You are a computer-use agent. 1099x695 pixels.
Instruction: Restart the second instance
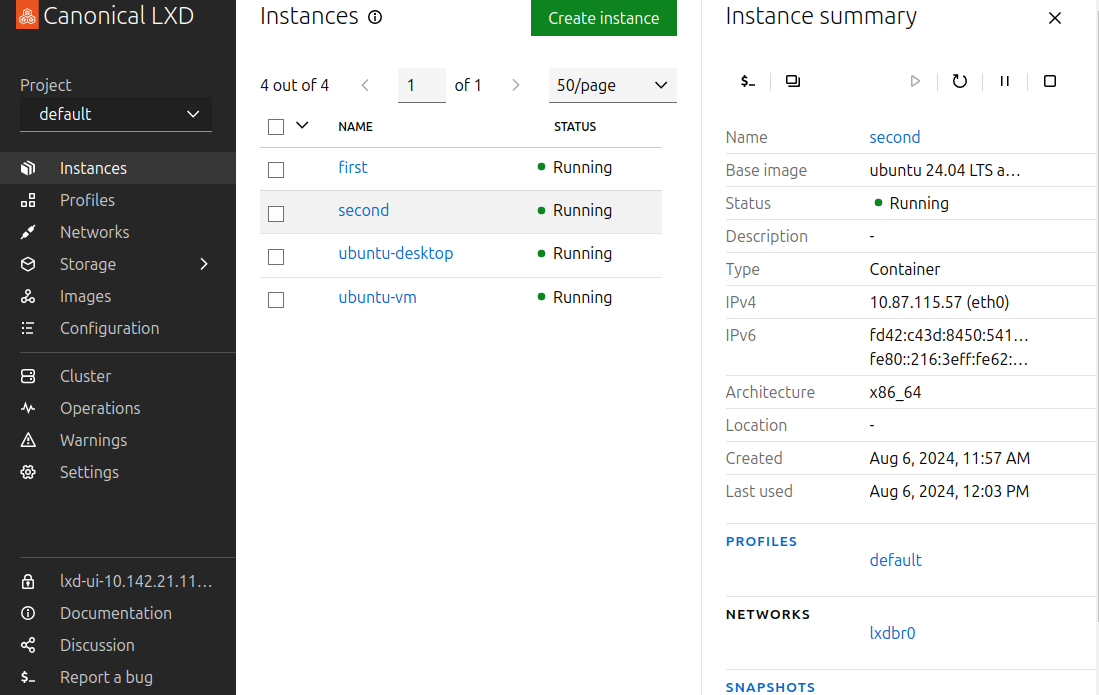point(960,82)
